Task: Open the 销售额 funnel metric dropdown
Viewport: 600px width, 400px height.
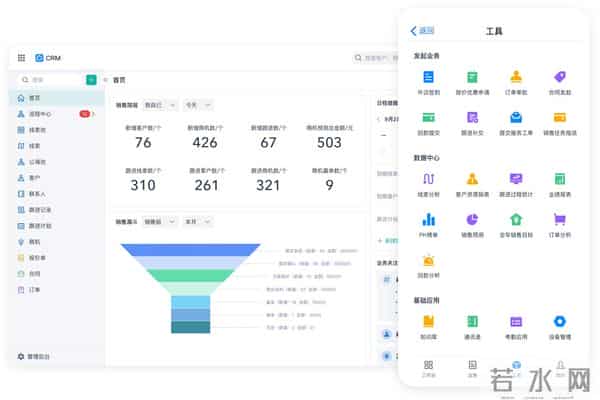Action: (158, 221)
